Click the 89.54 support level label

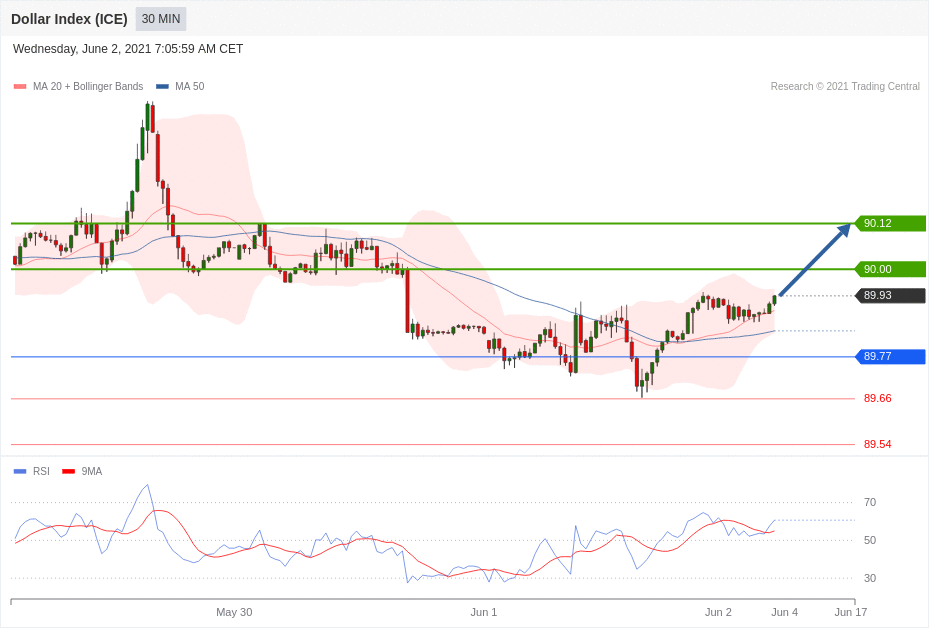[877, 444]
